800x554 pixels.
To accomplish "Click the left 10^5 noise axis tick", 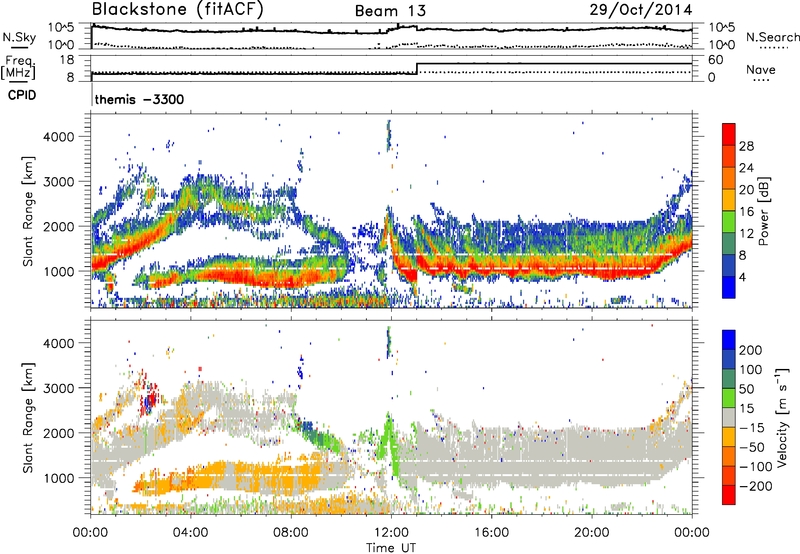I will pyautogui.click(x=61, y=28).
